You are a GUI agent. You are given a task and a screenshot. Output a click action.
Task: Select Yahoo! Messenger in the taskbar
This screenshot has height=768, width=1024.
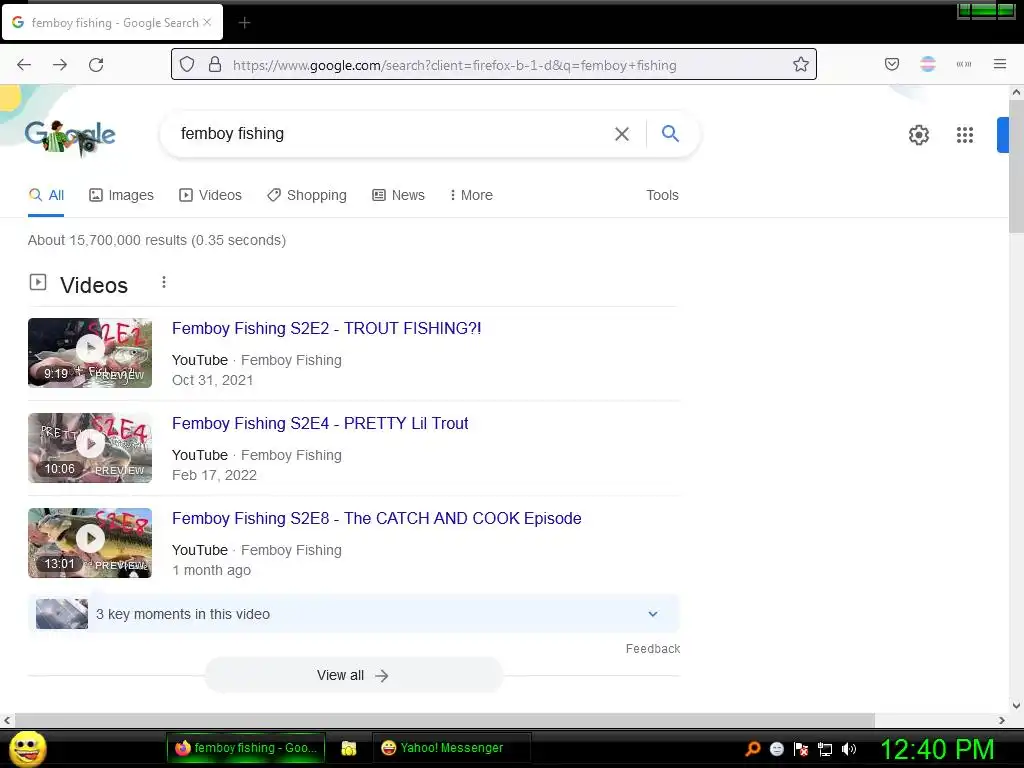tap(451, 748)
